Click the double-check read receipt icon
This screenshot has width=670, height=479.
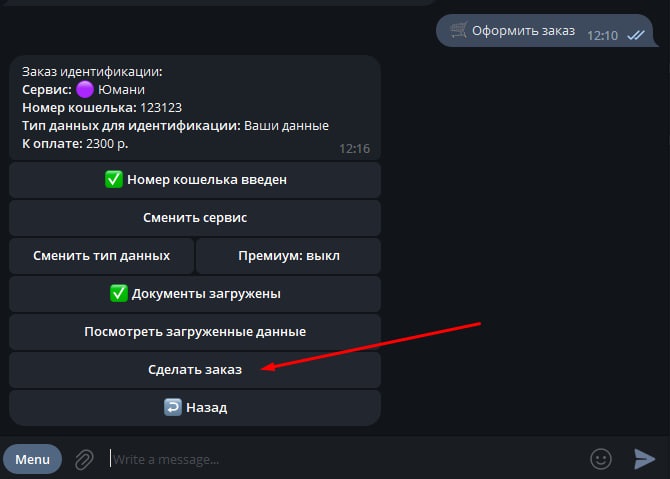pyautogui.click(x=636, y=34)
